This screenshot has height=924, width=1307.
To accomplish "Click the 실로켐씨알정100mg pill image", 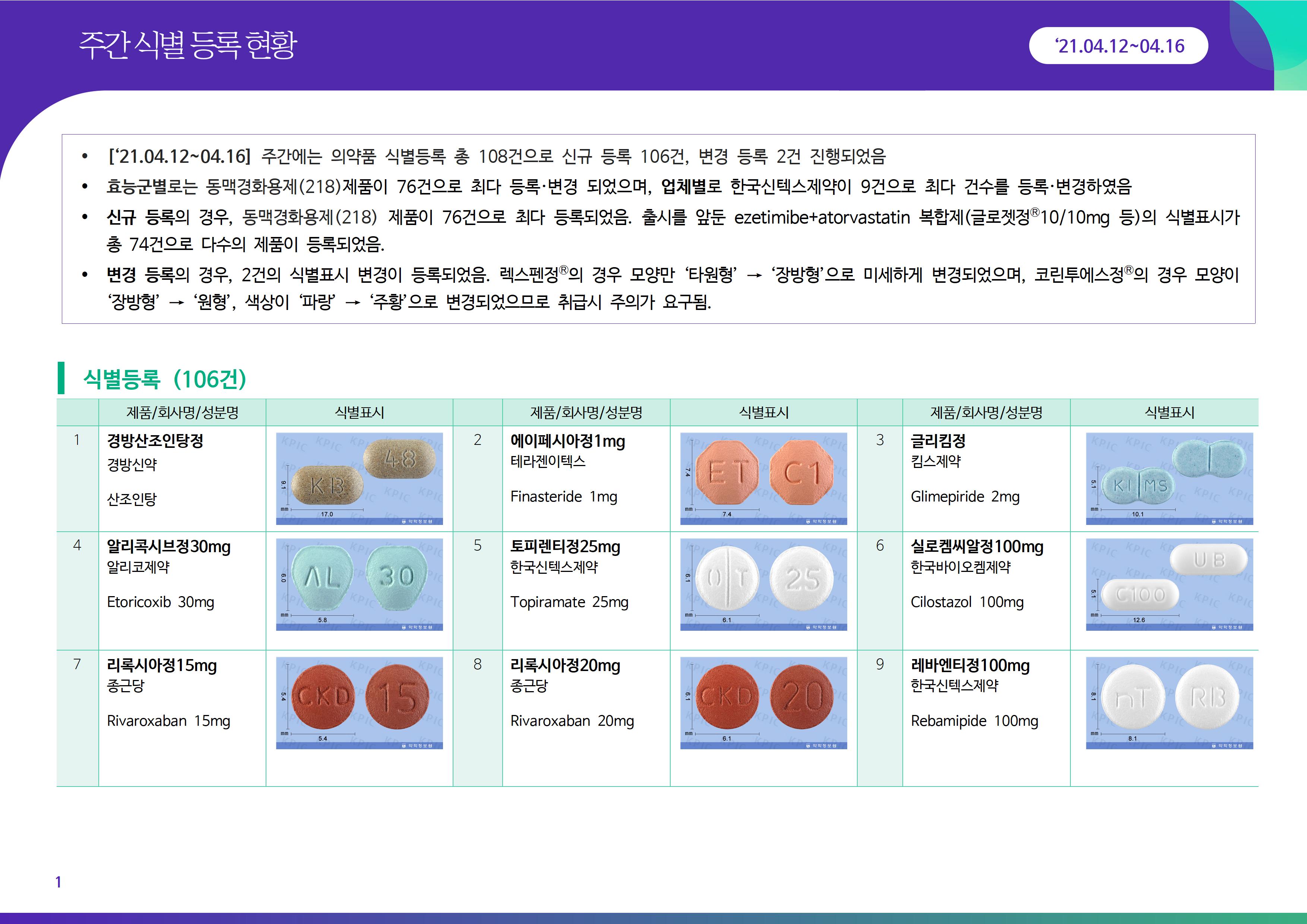I will tap(1169, 584).
